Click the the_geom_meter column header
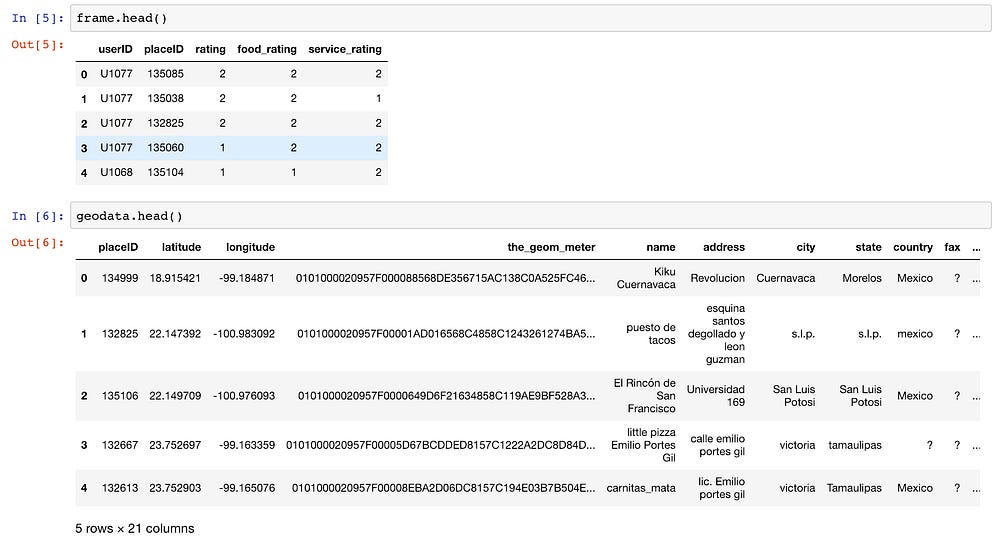The image size is (1000, 549). (x=551, y=247)
